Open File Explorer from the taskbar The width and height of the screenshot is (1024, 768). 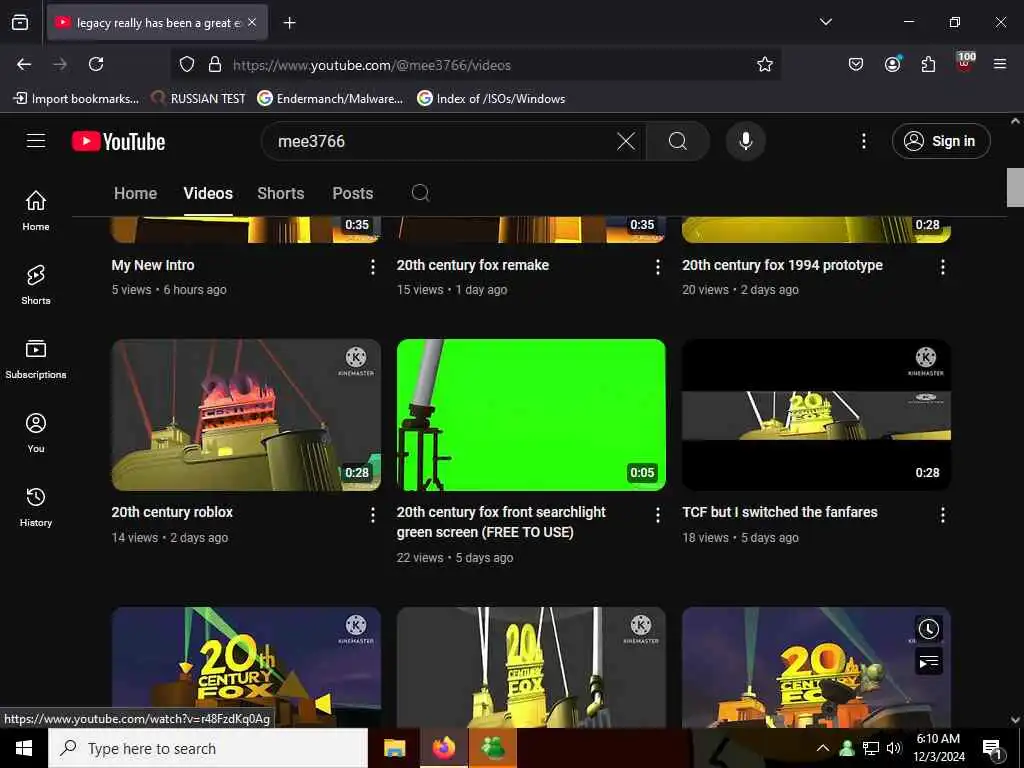394,748
